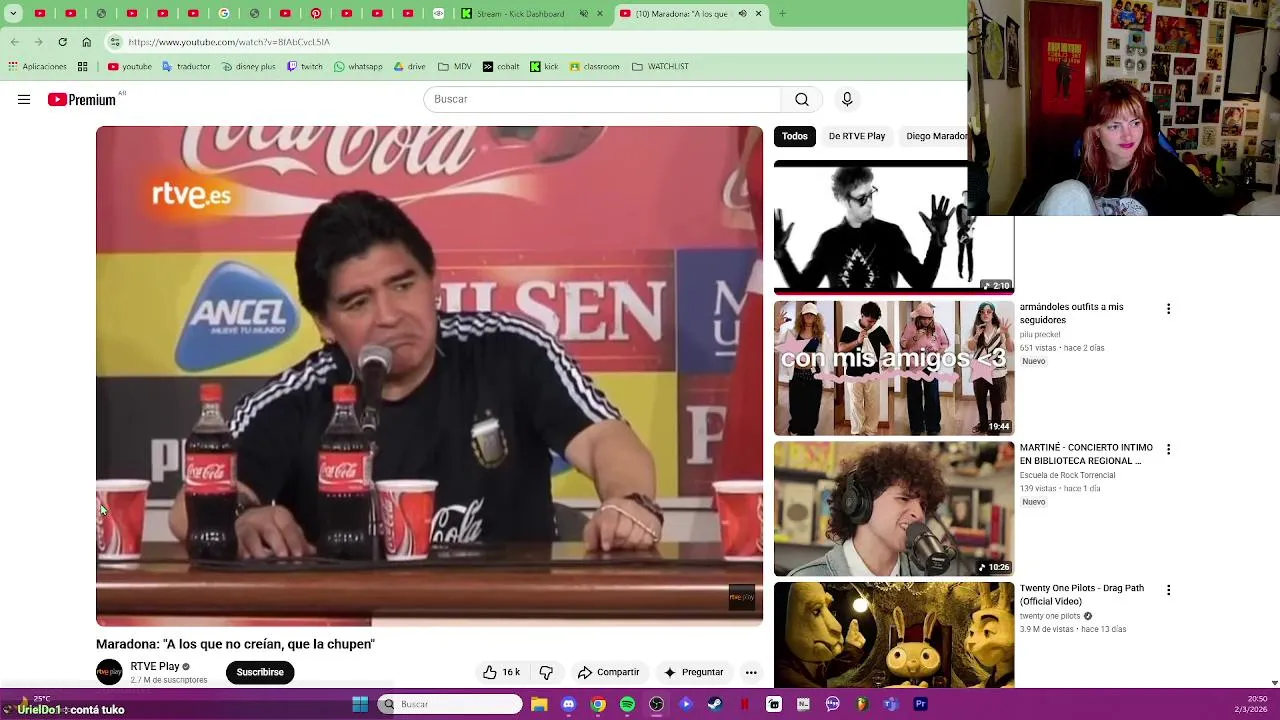1280x720 pixels.
Task: Select the Todos filter chip
Action: click(795, 136)
